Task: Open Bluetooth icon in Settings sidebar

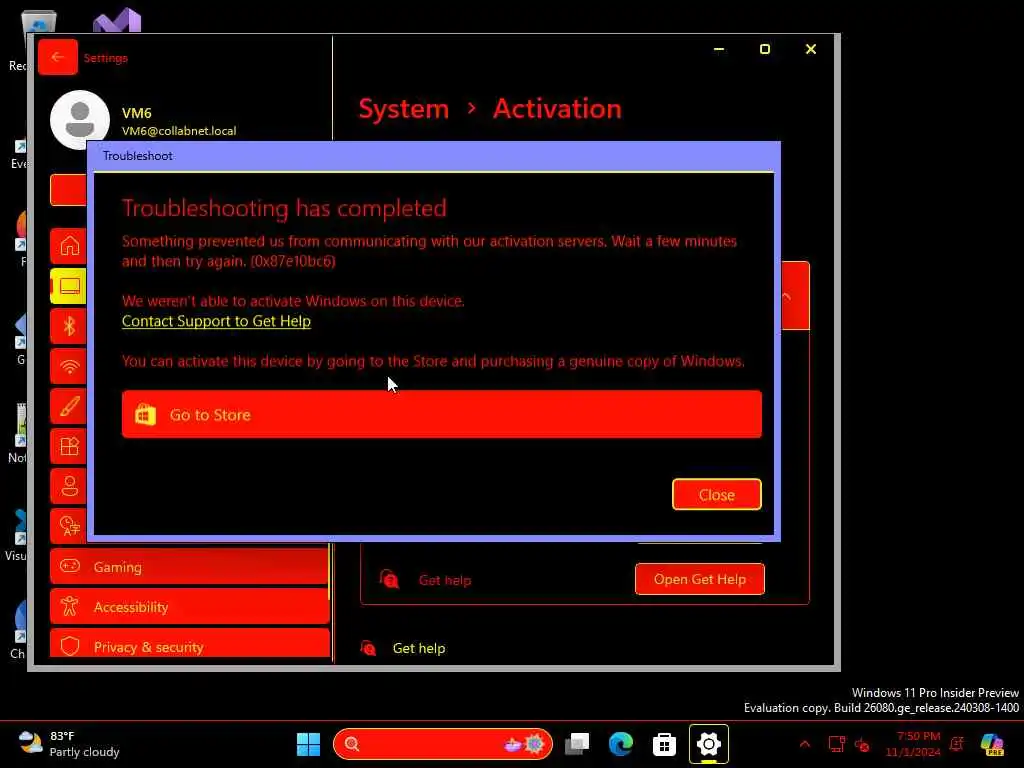Action: [x=69, y=326]
